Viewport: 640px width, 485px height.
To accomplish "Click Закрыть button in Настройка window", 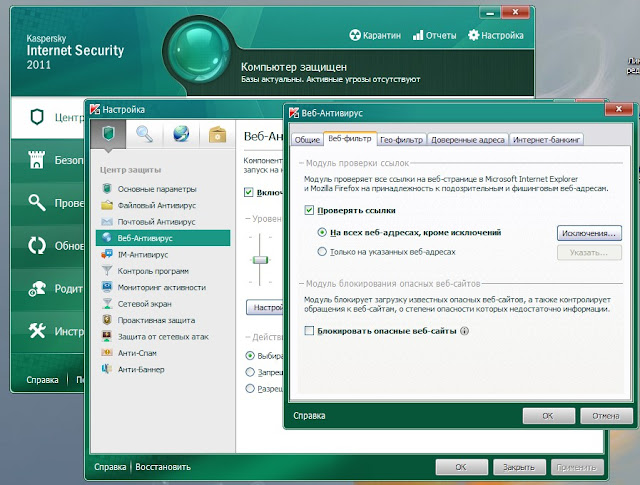I will [519, 467].
